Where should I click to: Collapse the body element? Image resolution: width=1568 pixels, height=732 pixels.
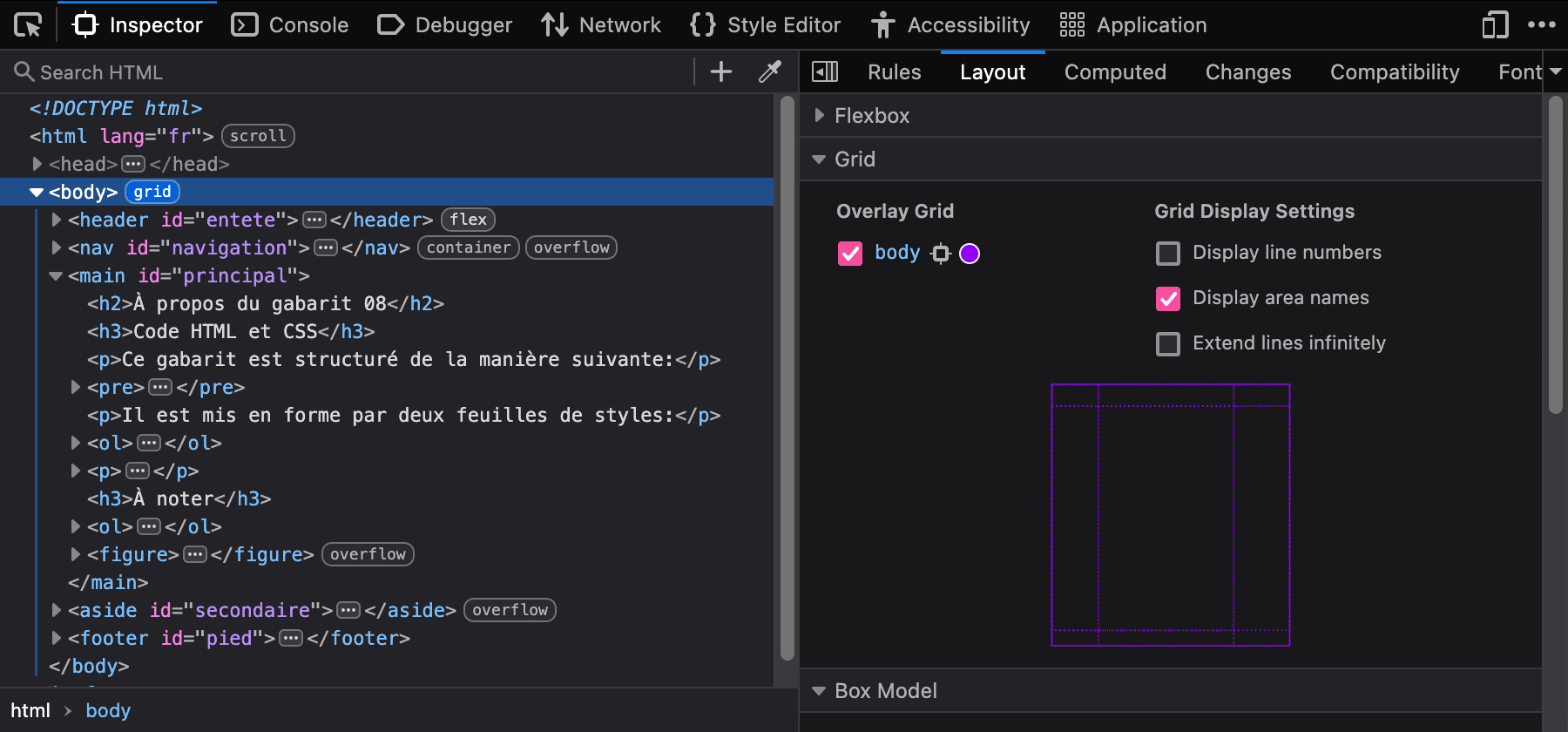click(x=37, y=192)
